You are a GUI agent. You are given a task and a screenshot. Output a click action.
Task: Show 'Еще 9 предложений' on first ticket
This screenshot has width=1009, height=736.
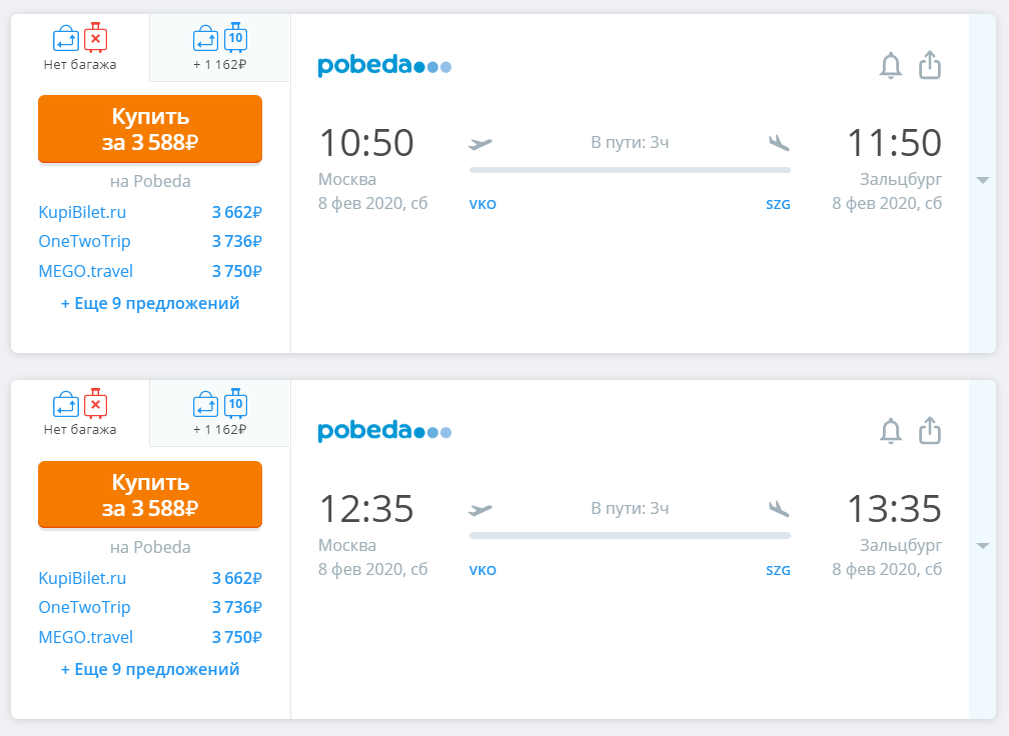150,303
